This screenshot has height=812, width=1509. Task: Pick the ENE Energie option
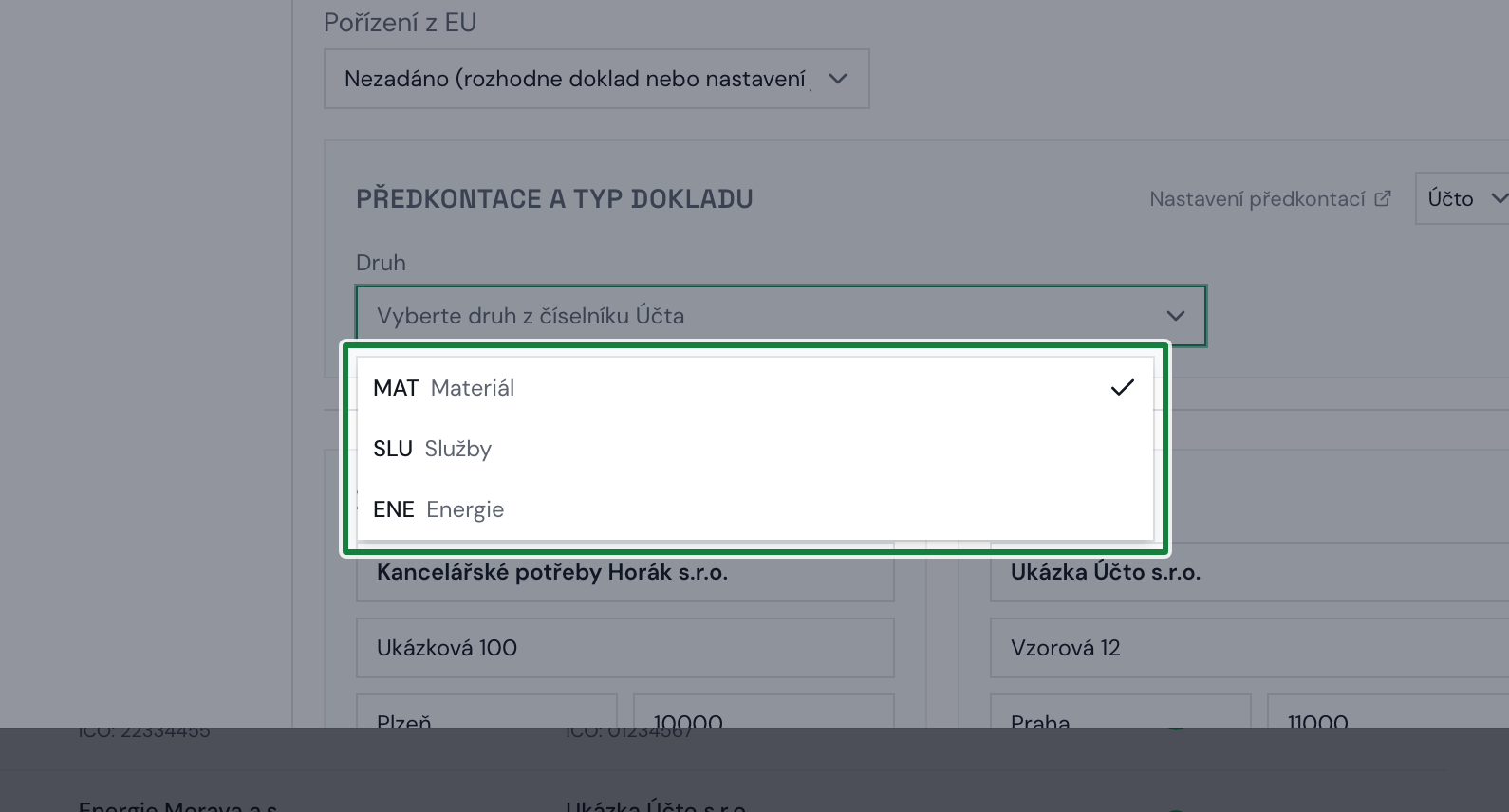click(754, 509)
